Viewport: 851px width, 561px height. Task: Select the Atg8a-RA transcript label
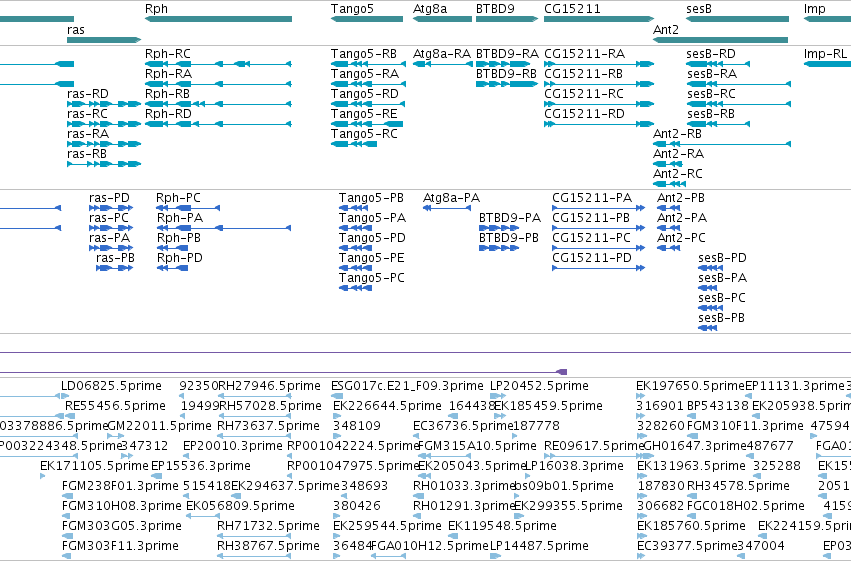[x=442, y=54]
